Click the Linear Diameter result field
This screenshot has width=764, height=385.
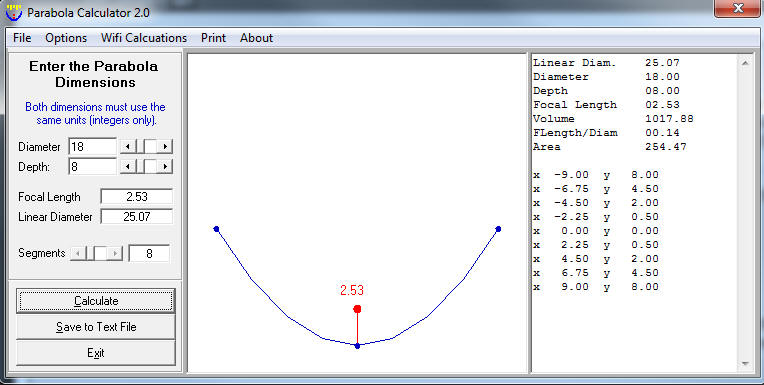(x=136, y=217)
